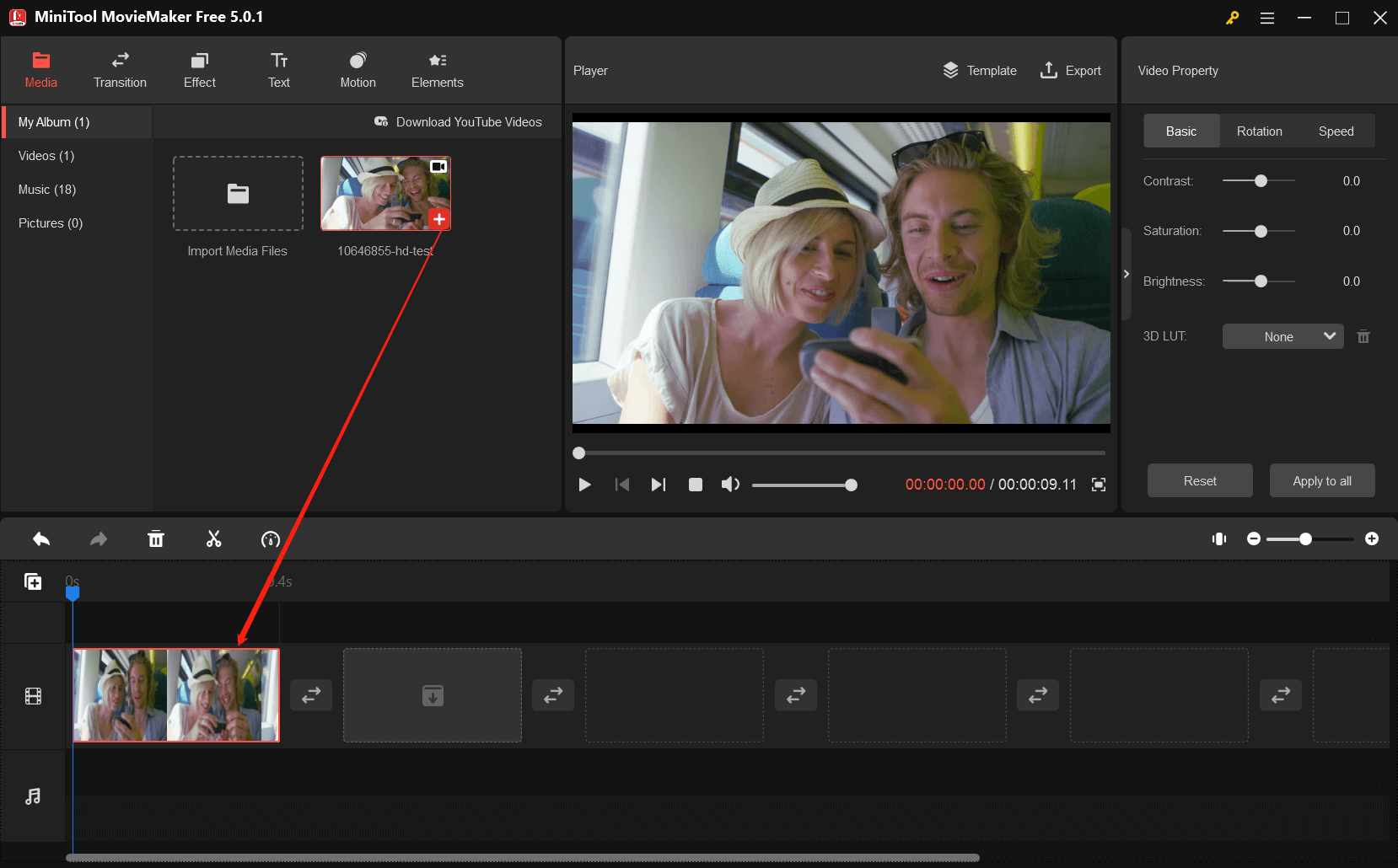This screenshot has height=868, width=1398.
Task: Click the fifth timeline transition slot
Action: point(1281,695)
